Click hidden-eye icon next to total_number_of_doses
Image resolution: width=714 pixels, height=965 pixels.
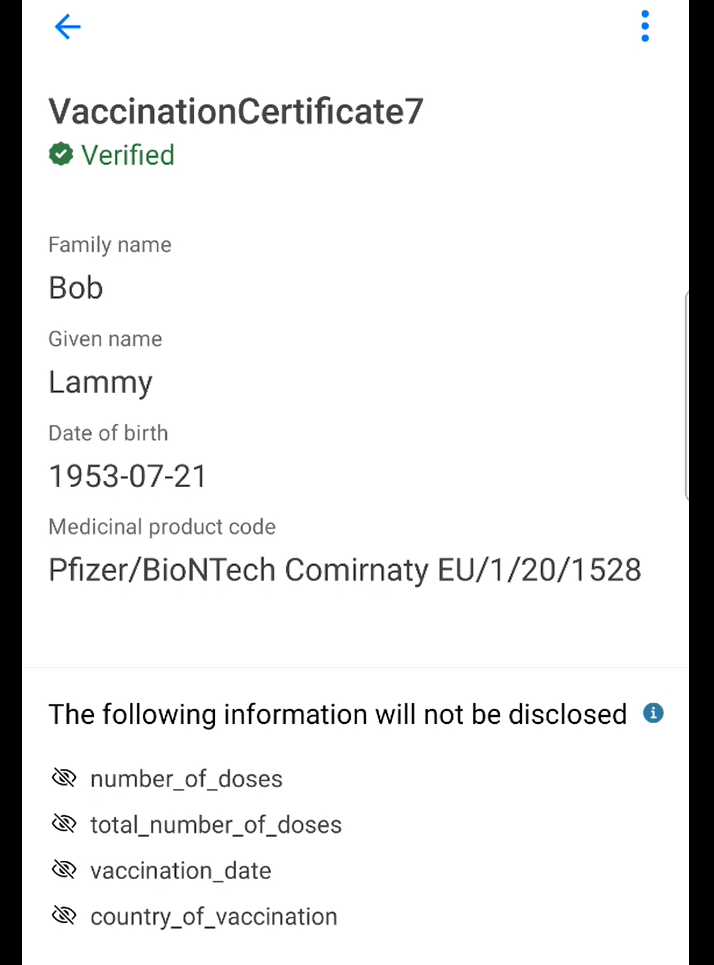pos(64,824)
